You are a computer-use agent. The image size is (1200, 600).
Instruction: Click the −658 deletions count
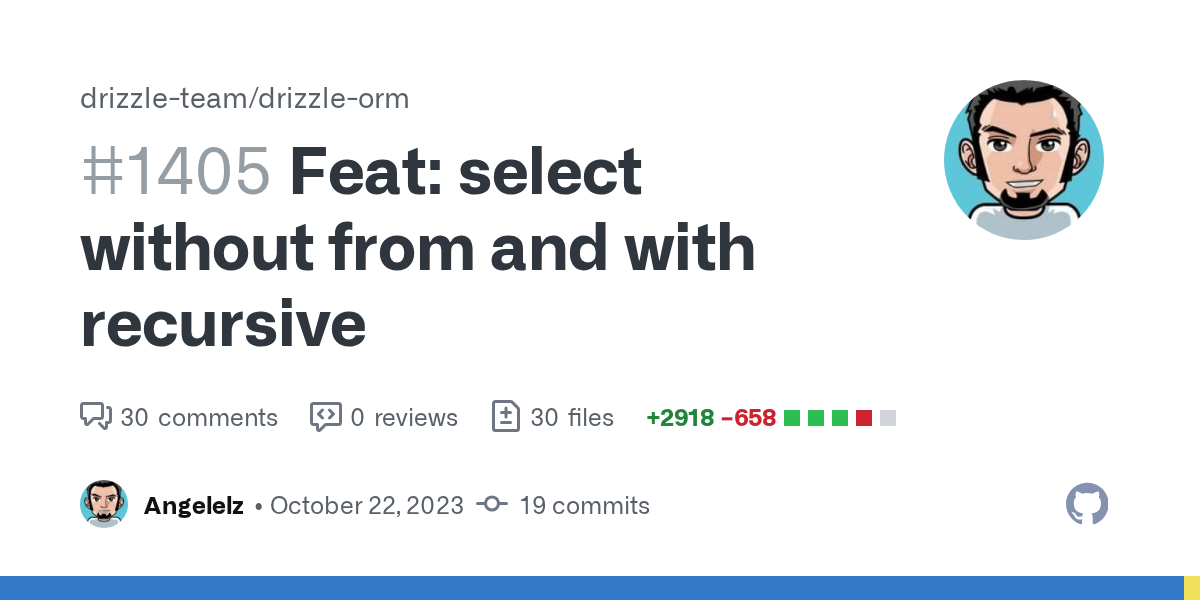point(748,417)
